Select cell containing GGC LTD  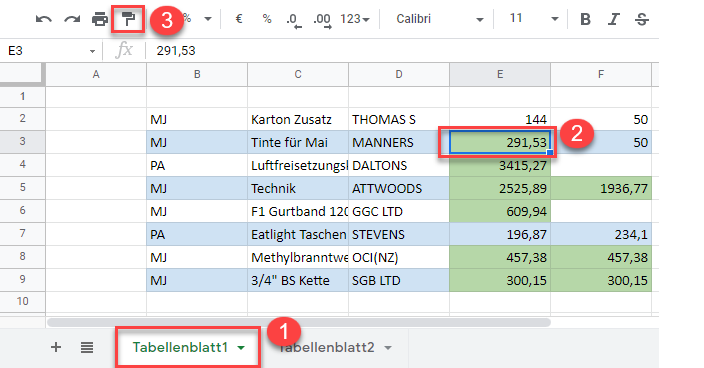pyautogui.click(x=399, y=211)
